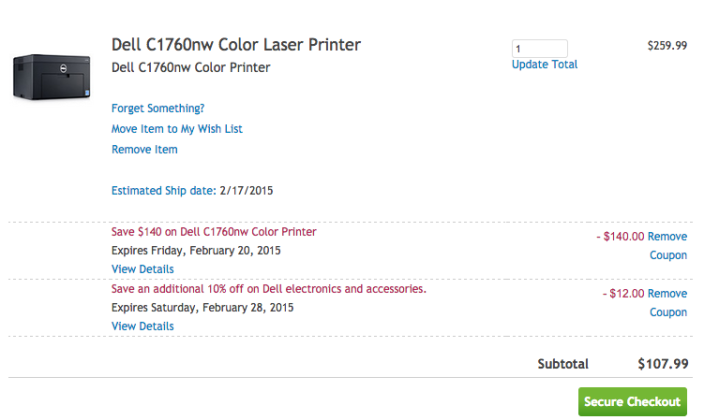Click the Save $140 promotion text
Viewport: 704px width, 420px height.
(213, 232)
